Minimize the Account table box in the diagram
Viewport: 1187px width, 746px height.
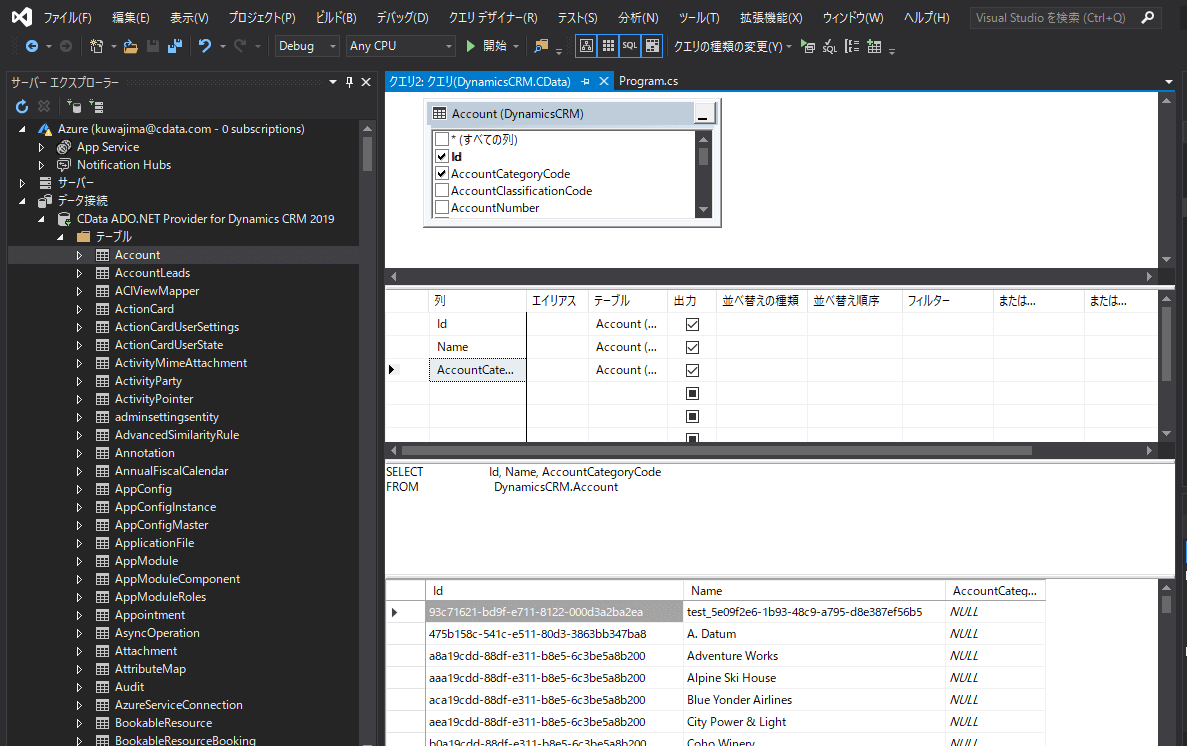(703, 114)
